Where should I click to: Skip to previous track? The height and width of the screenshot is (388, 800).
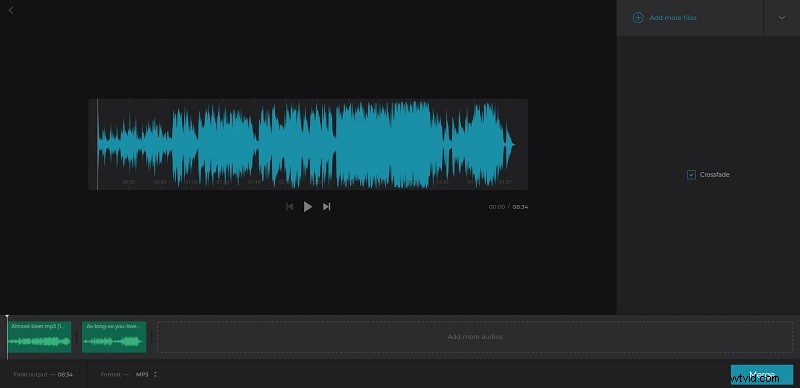(x=289, y=206)
